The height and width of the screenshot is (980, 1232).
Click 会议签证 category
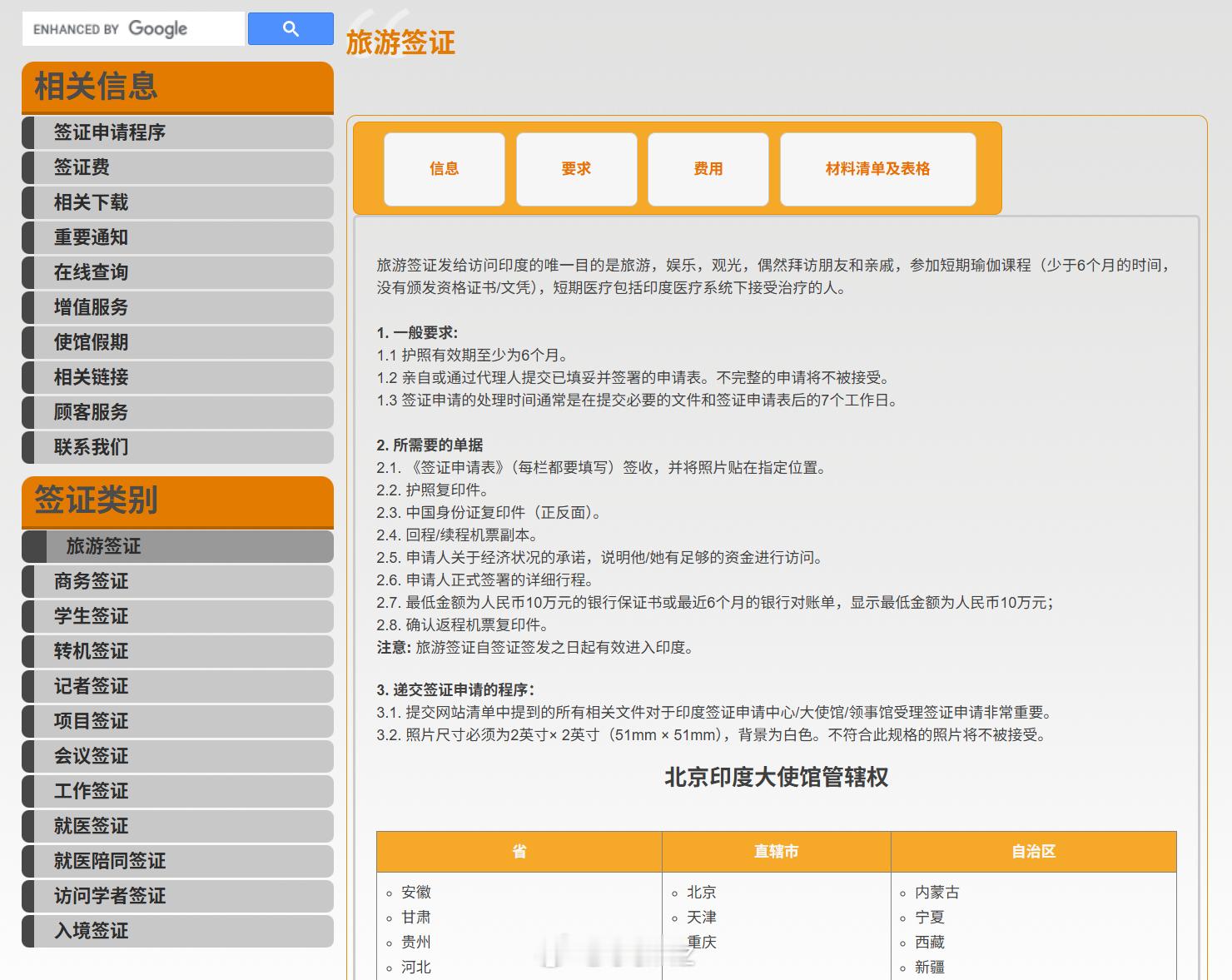click(177, 756)
